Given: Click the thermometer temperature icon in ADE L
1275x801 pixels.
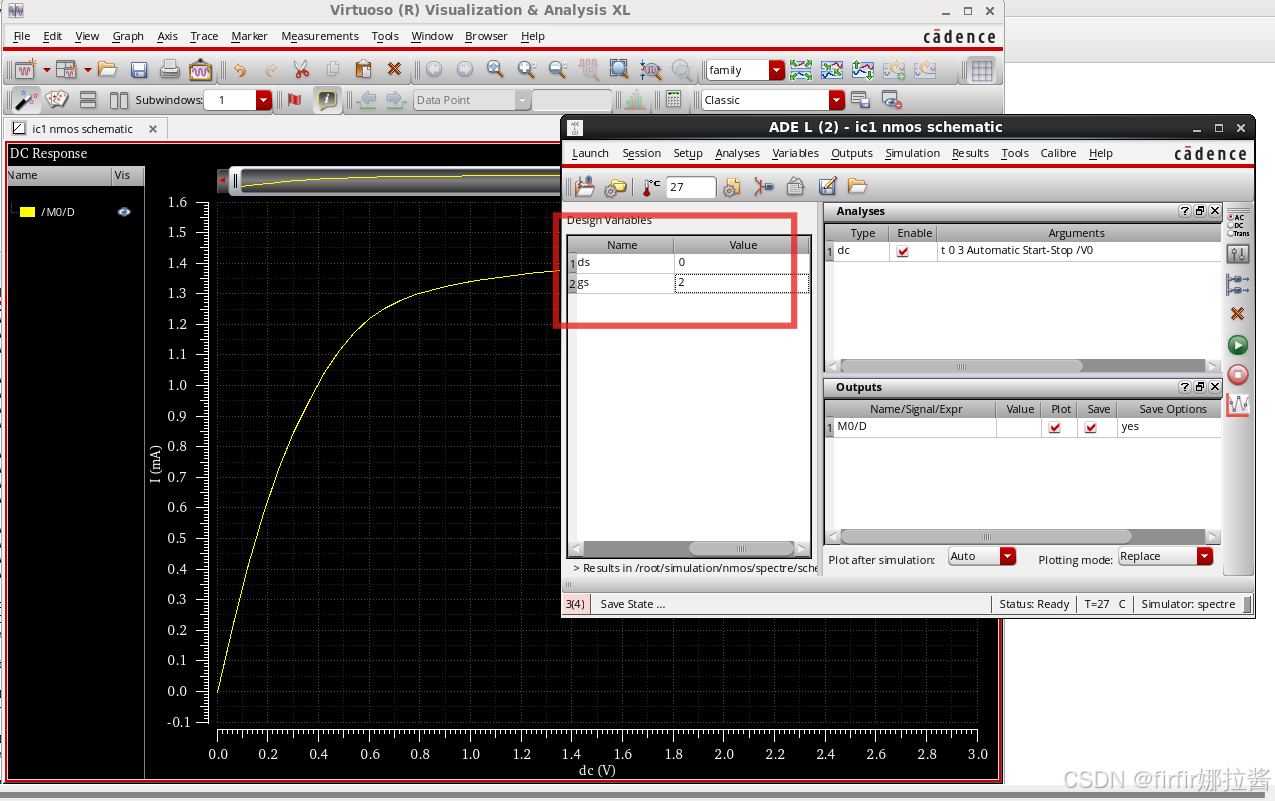Looking at the screenshot, I should [652, 186].
